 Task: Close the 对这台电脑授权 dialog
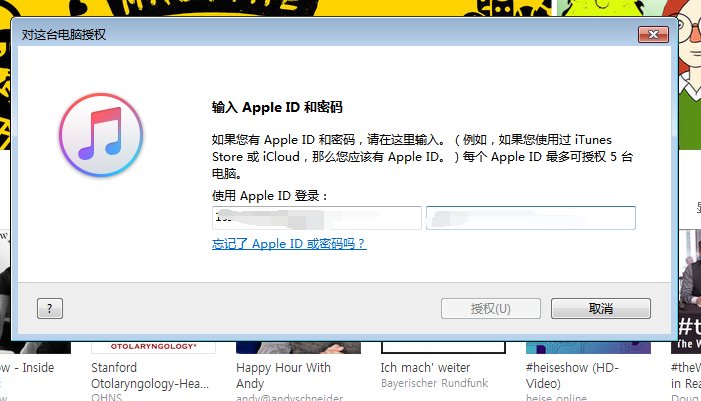coord(653,34)
